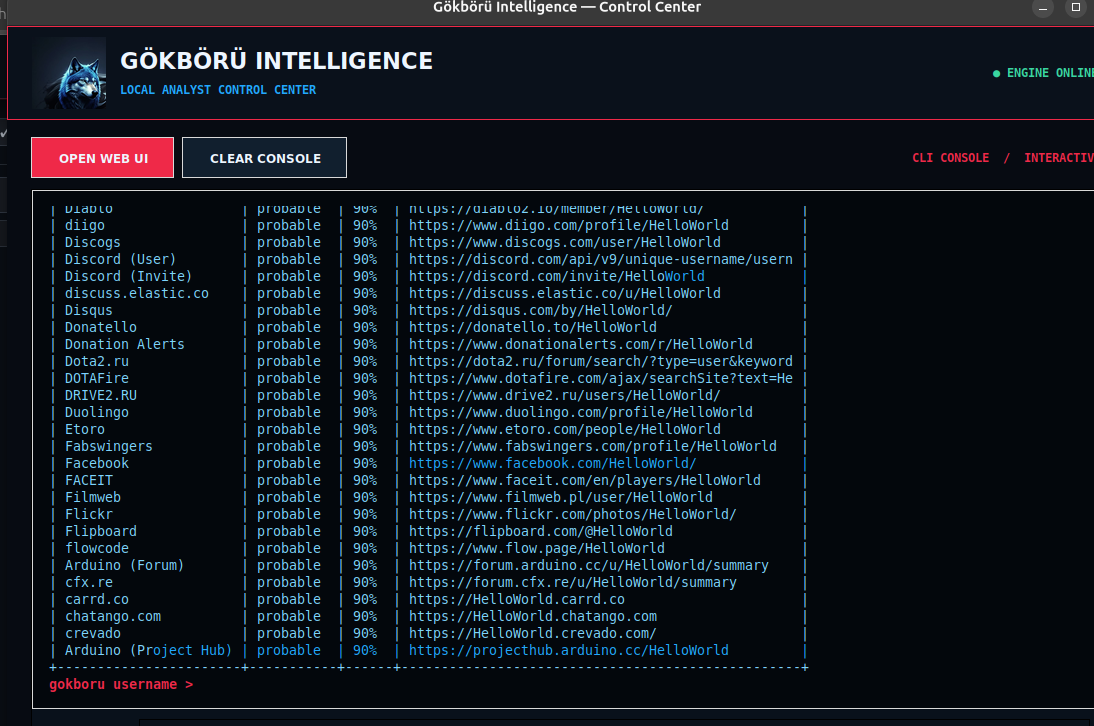
Task: Click the faceit.com players URL
Action: pyautogui.click(x=585, y=480)
